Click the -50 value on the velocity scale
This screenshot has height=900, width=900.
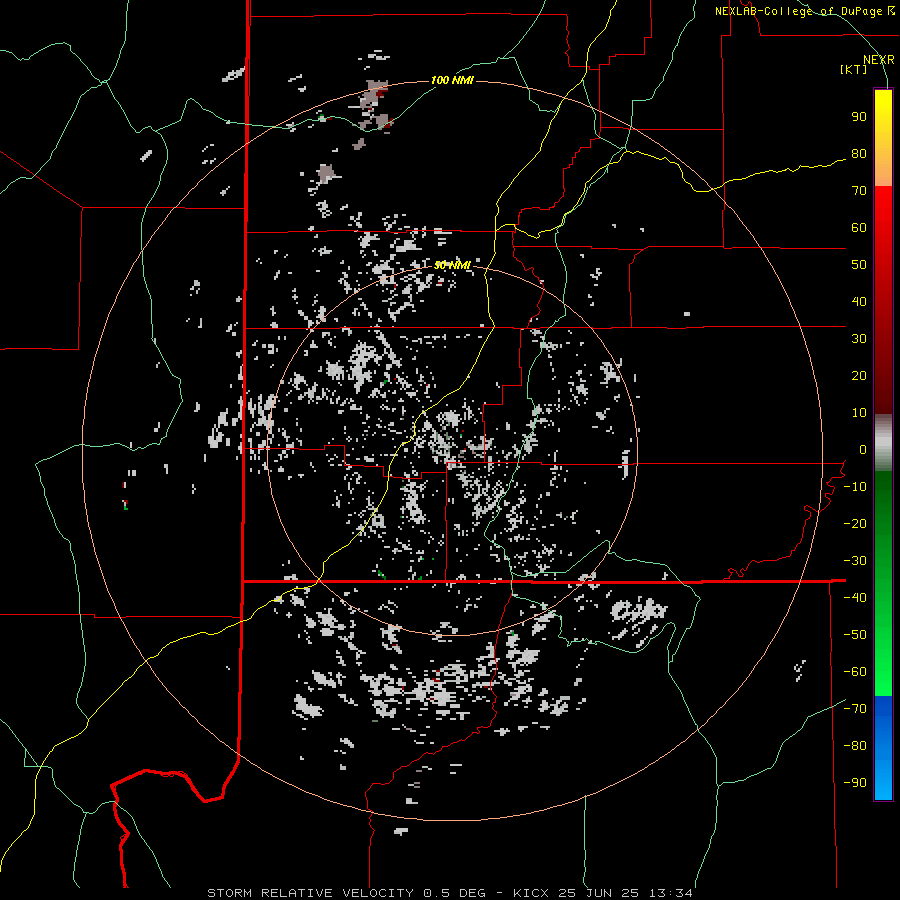coord(855,635)
